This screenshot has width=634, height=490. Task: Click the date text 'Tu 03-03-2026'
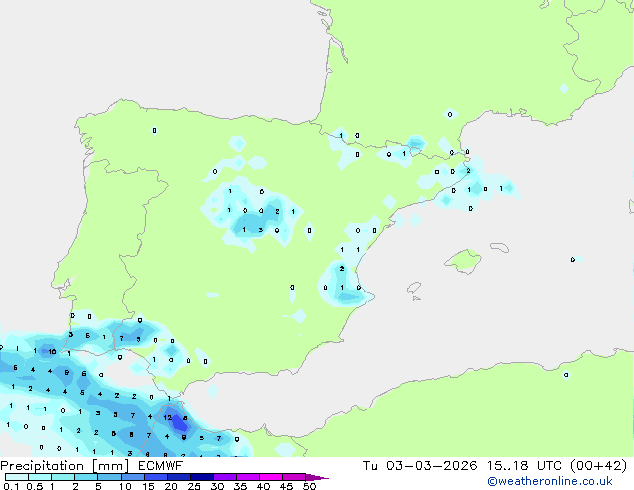coord(420,466)
